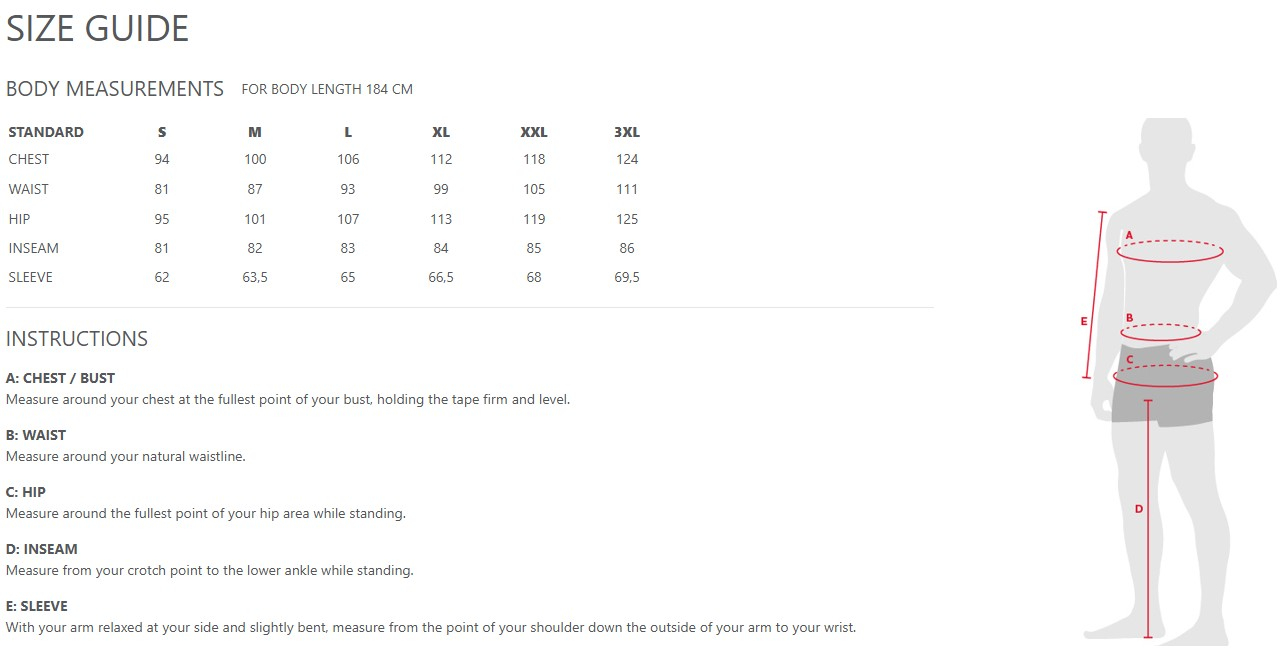The image size is (1281, 654).
Task: Click the BODY MEASUREMENTS heading
Action: point(115,89)
